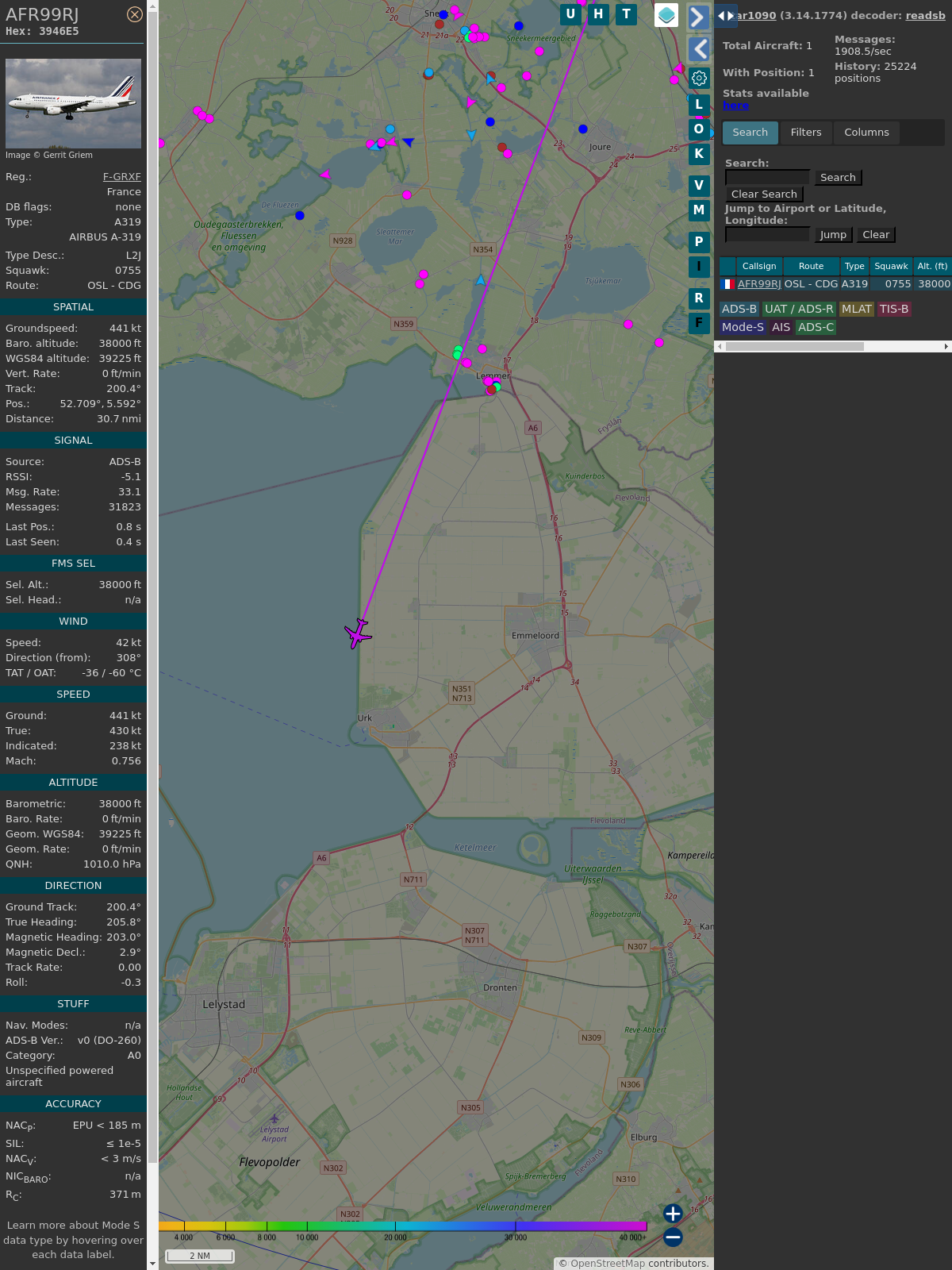Toggle the F follow button
The height and width of the screenshot is (1270, 952).
click(x=699, y=323)
